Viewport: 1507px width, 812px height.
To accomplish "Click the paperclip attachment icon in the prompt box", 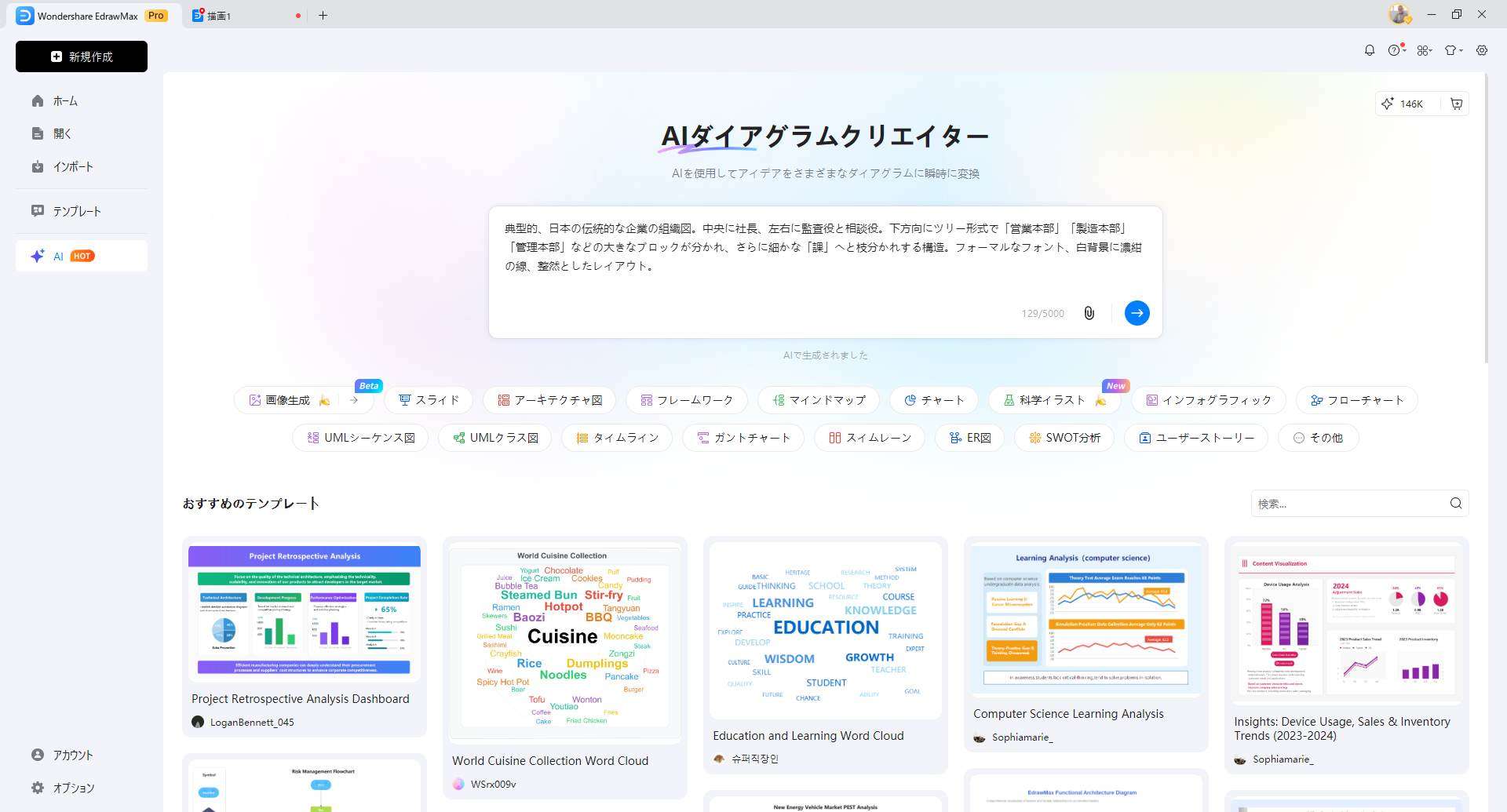I will pos(1089,313).
